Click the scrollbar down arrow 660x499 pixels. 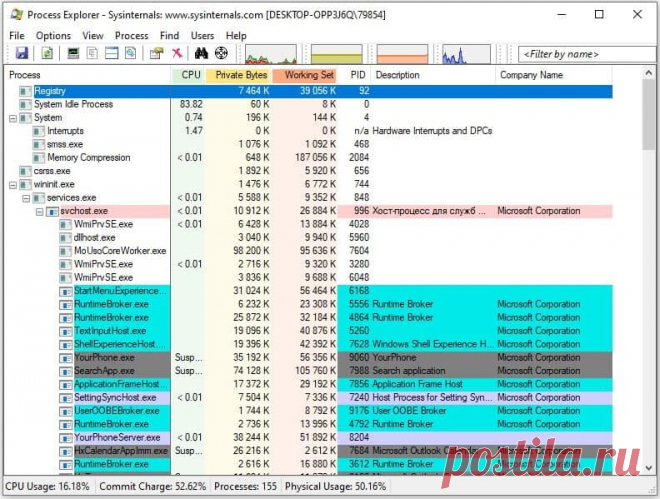pos(649,468)
